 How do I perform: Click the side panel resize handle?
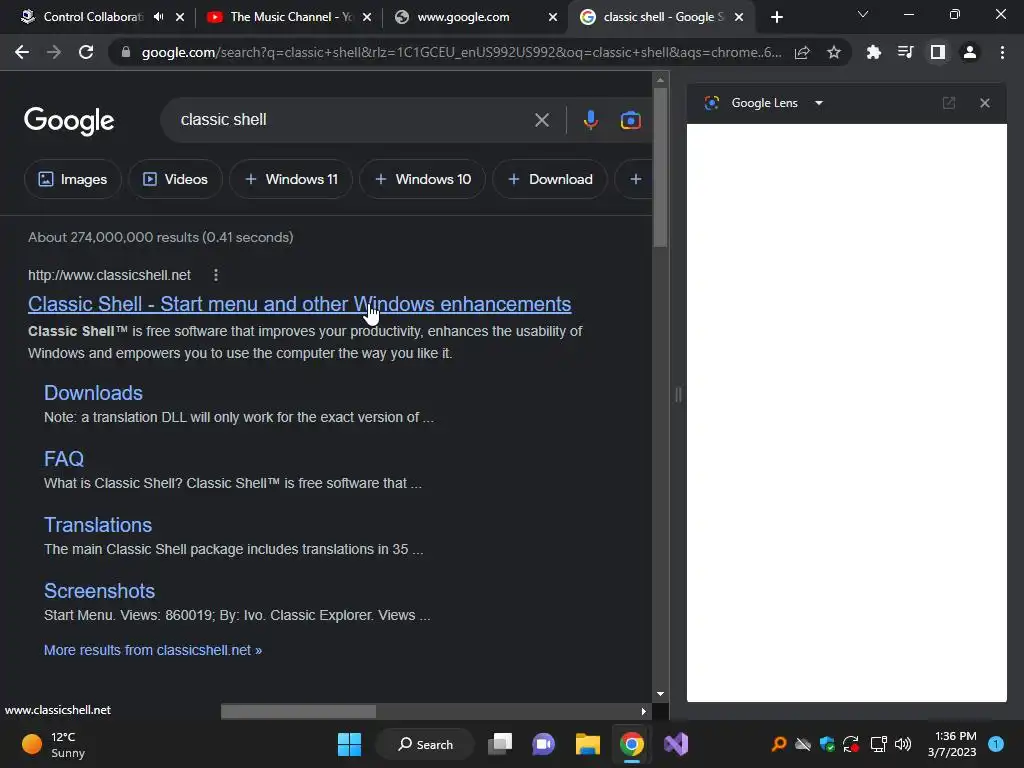(x=678, y=394)
